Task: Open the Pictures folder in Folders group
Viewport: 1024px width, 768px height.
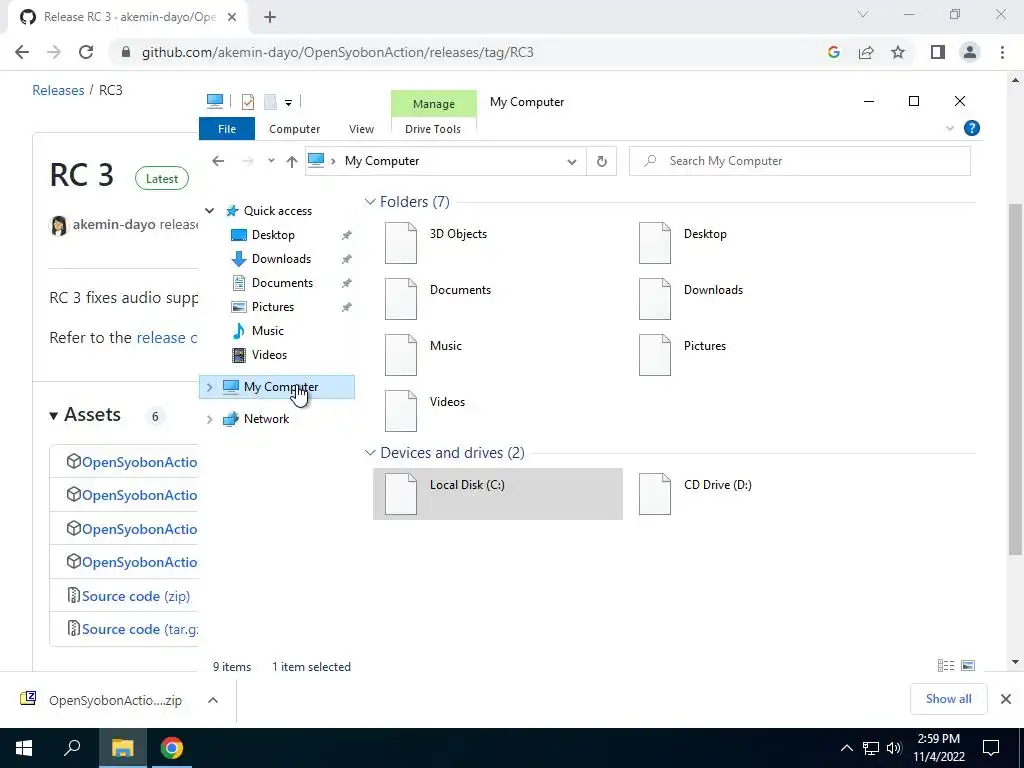Action: pyautogui.click(x=654, y=355)
